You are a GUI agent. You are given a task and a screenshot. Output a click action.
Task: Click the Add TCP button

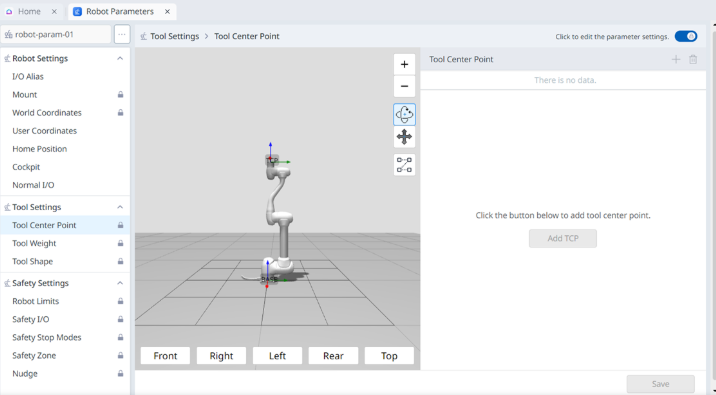click(563, 238)
